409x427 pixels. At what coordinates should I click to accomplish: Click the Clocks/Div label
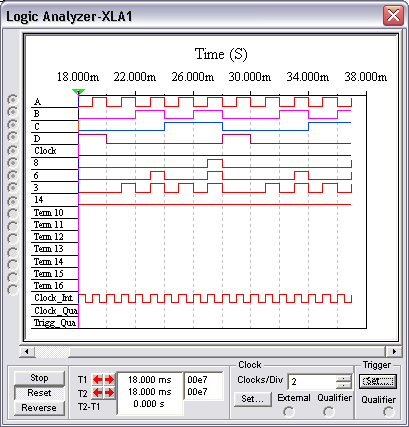(x=260, y=380)
